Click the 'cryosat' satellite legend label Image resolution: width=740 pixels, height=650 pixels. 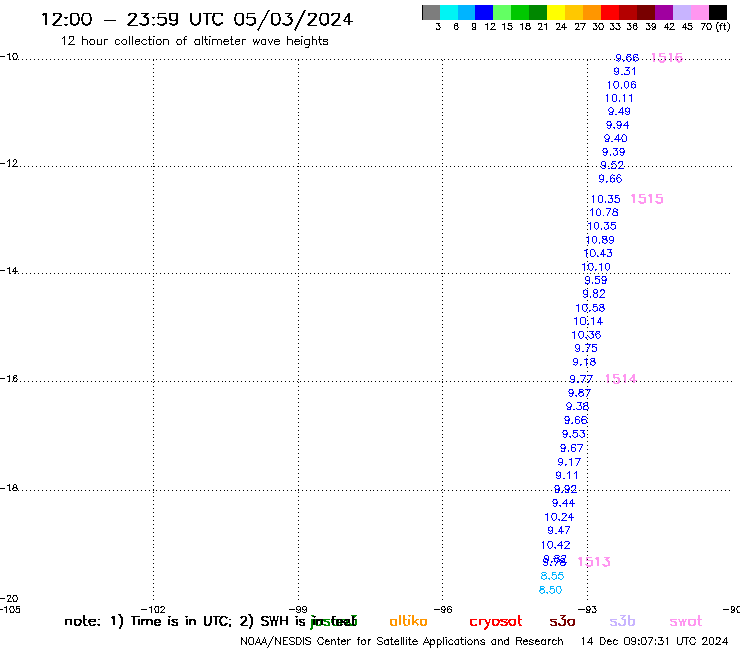point(496,622)
